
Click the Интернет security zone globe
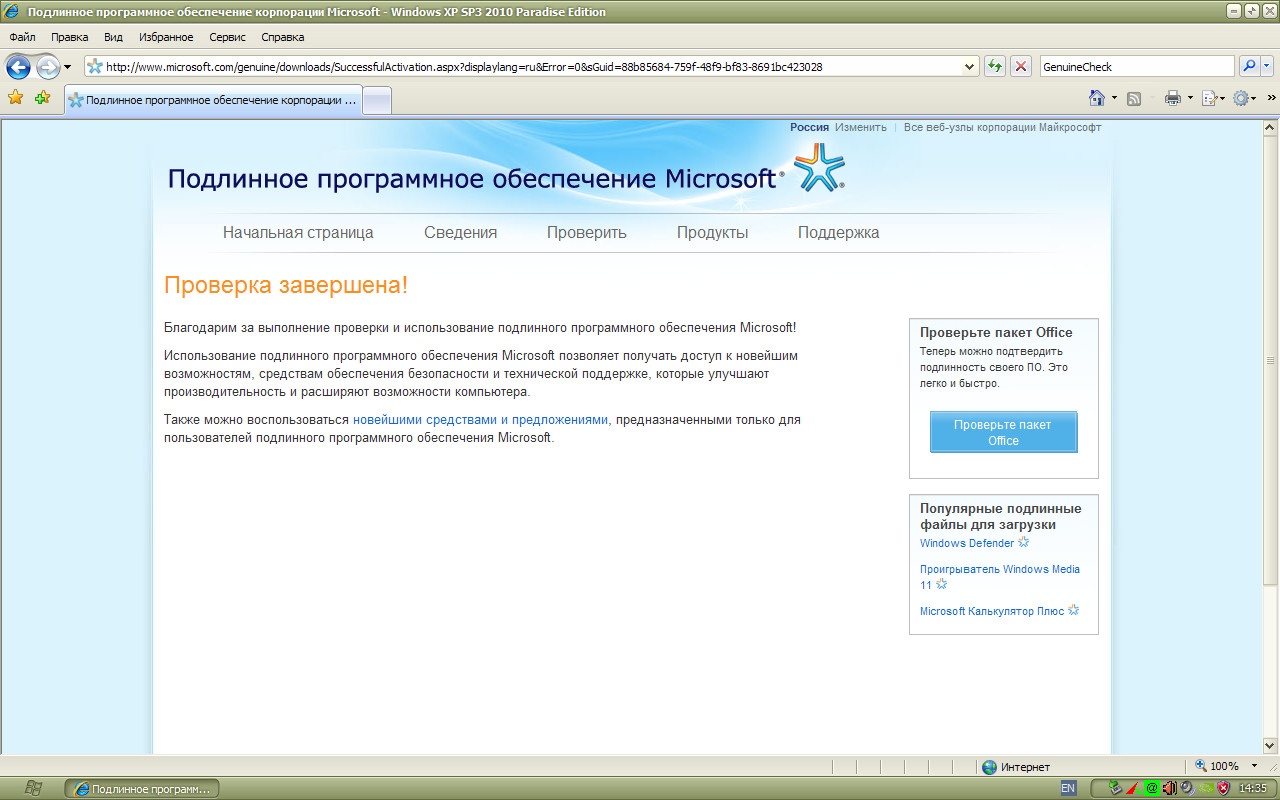click(x=989, y=767)
